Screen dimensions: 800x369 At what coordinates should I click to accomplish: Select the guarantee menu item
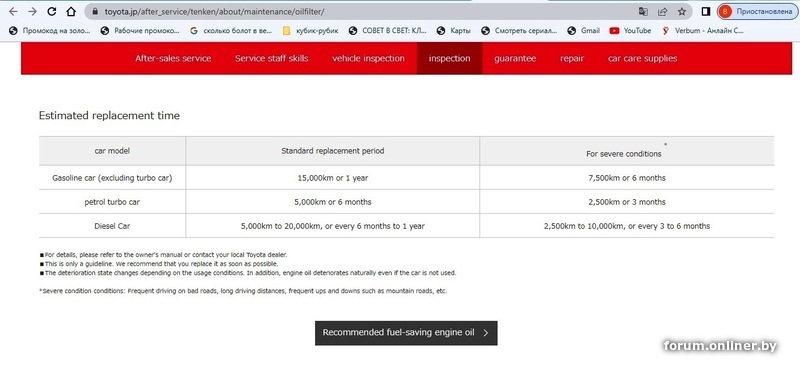pos(515,58)
